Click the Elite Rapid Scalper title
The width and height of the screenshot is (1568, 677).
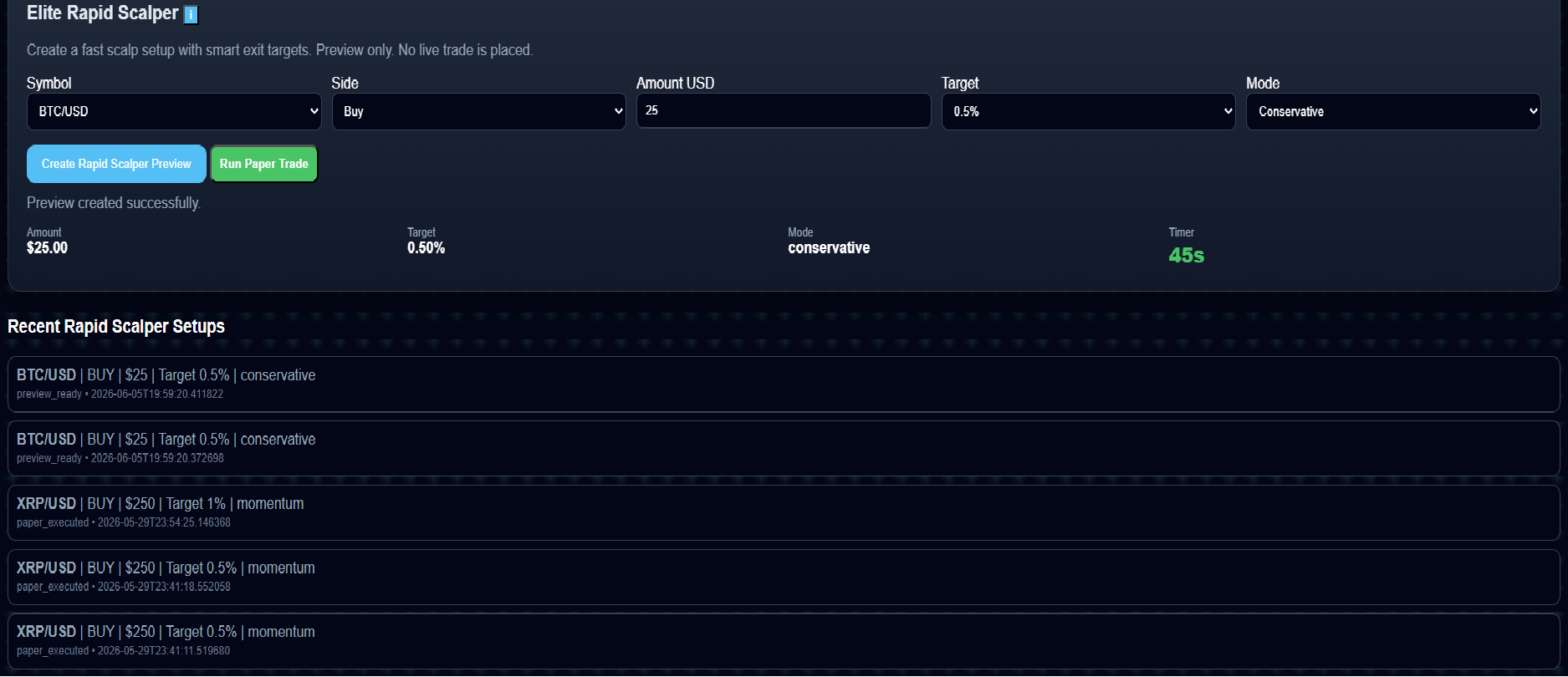(x=102, y=13)
